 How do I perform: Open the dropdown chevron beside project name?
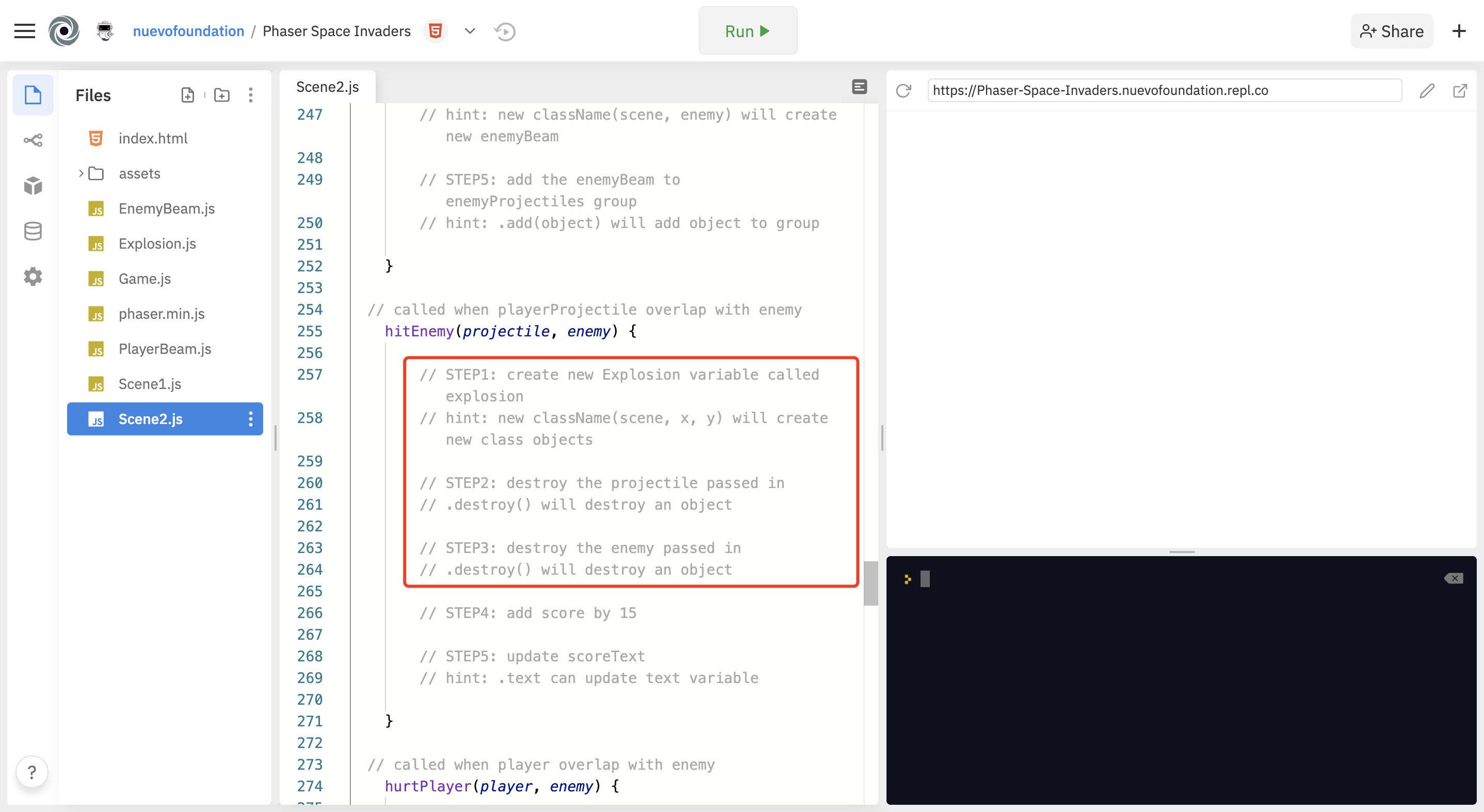click(470, 31)
